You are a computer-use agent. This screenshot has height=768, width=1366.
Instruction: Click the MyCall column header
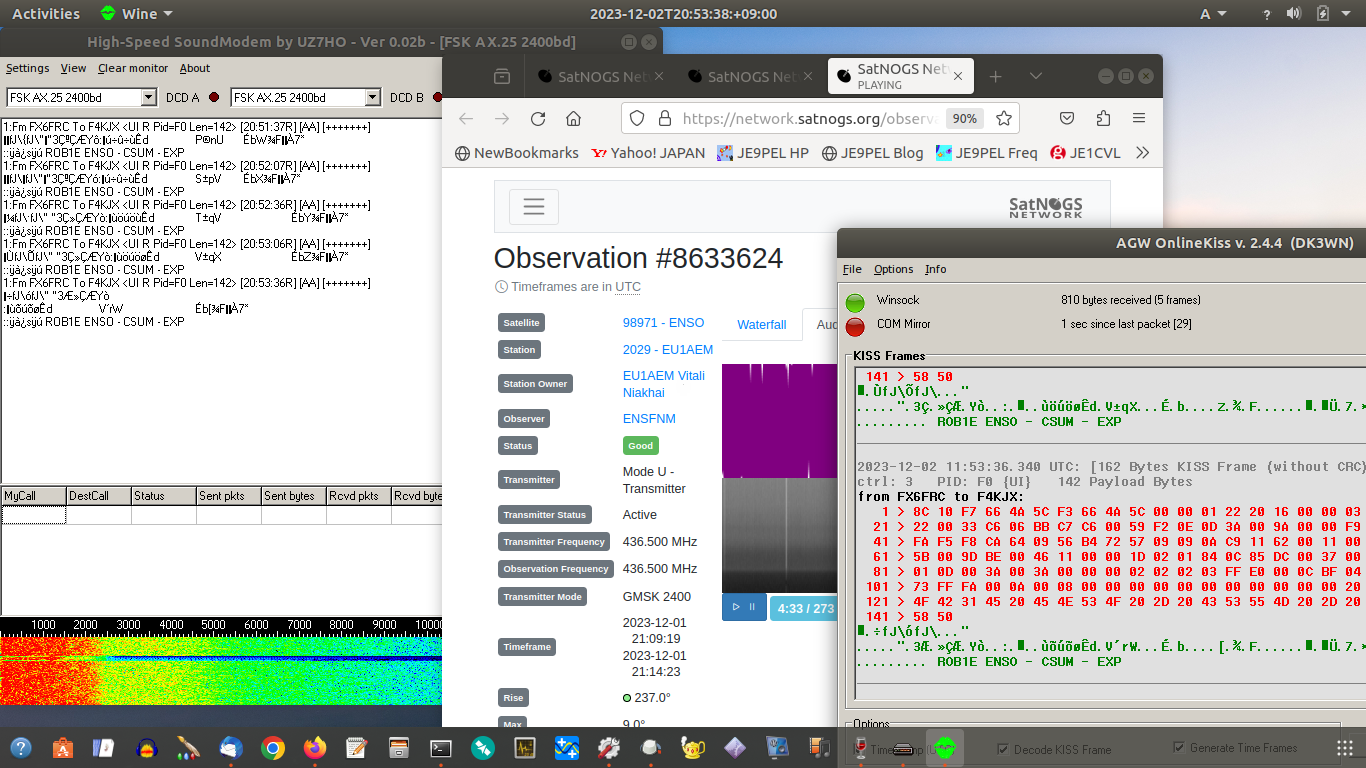coord(33,496)
